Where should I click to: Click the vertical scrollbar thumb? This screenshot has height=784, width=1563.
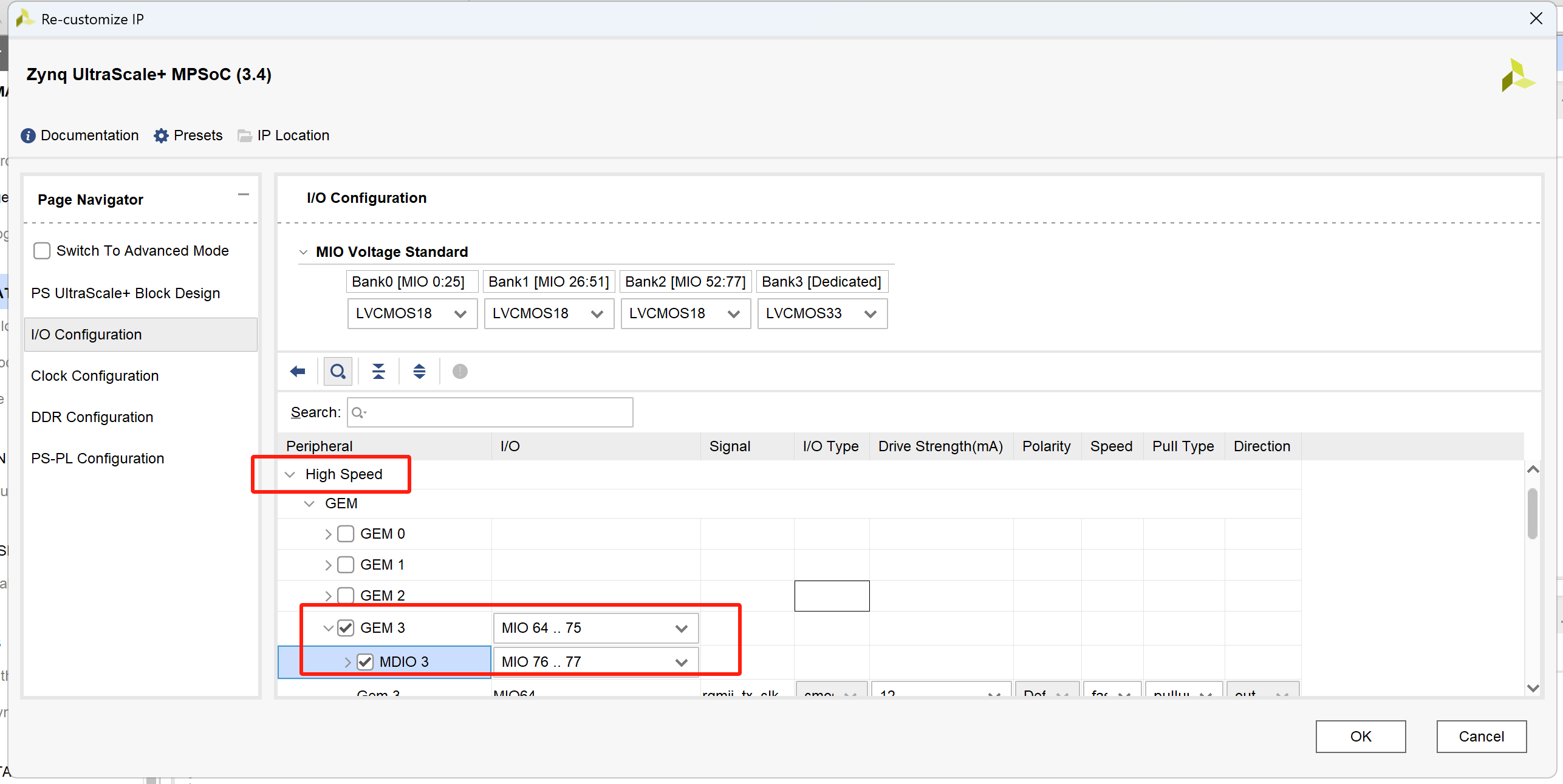[x=1533, y=513]
